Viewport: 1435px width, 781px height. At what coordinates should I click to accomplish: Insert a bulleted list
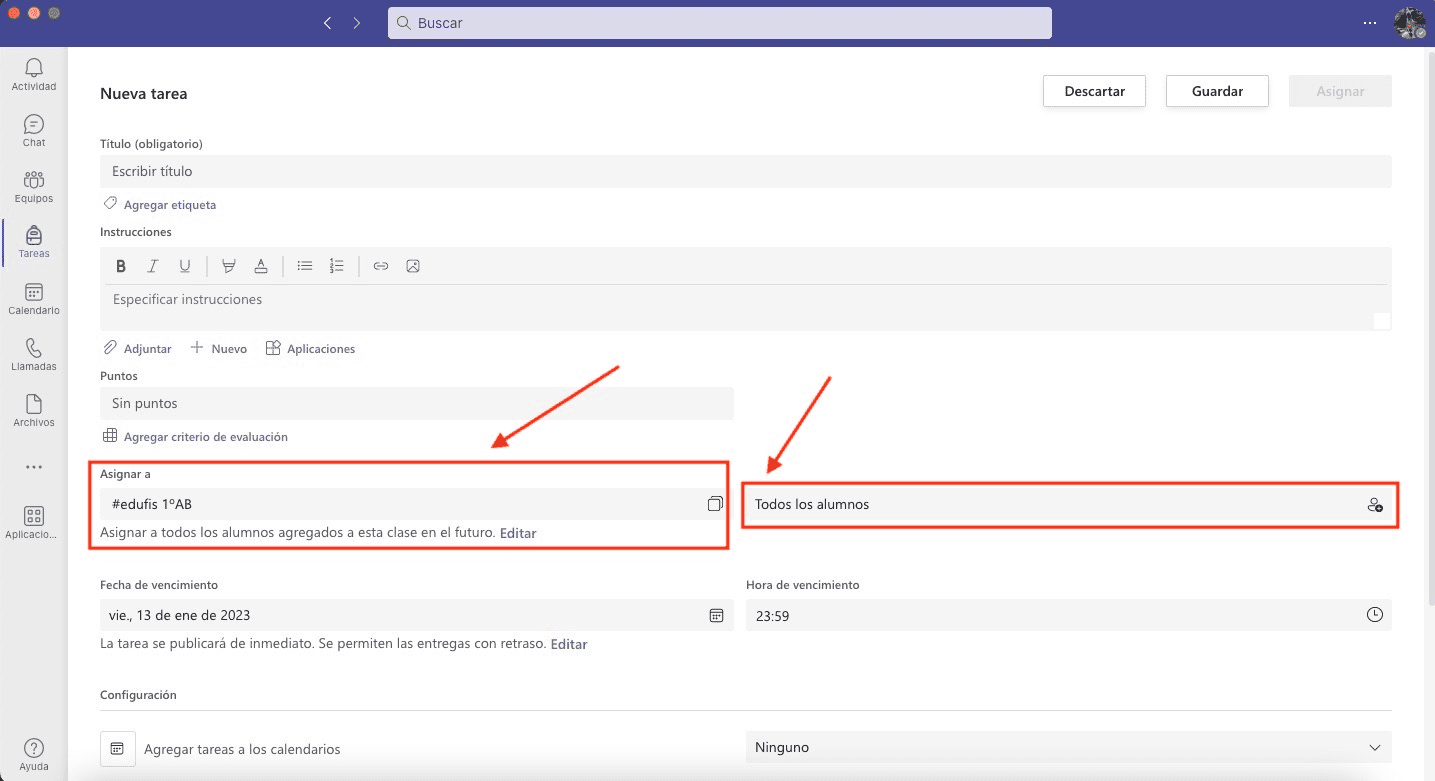tap(305, 266)
